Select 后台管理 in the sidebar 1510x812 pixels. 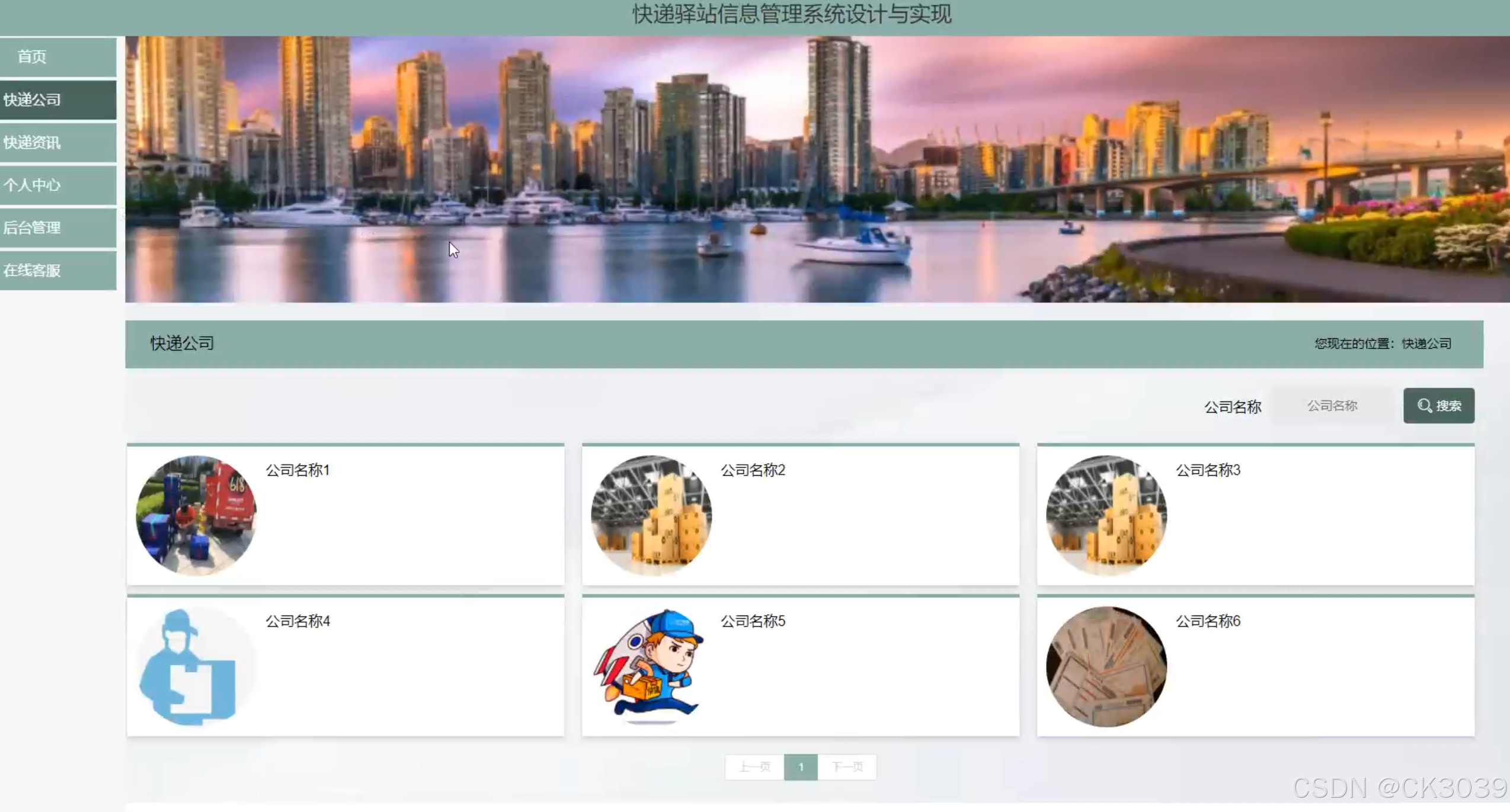pos(33,227)
